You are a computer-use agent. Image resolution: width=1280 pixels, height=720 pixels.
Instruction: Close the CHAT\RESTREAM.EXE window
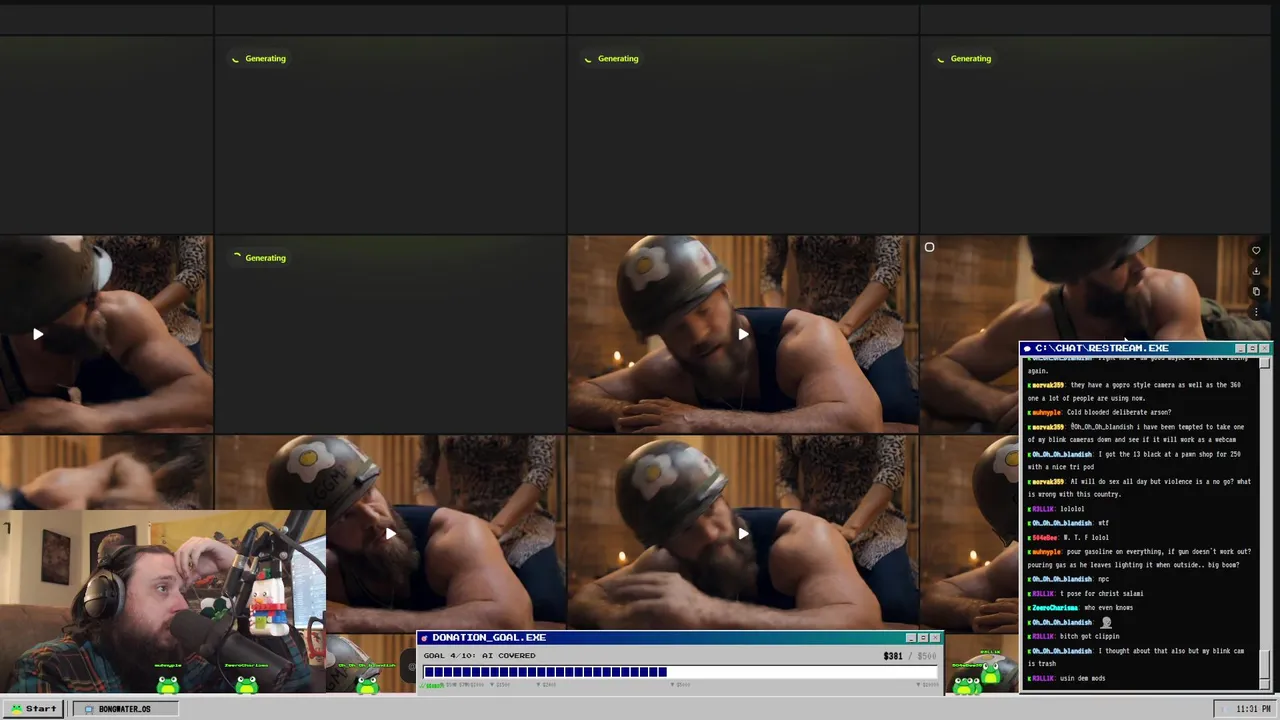tap(1264, 348)
